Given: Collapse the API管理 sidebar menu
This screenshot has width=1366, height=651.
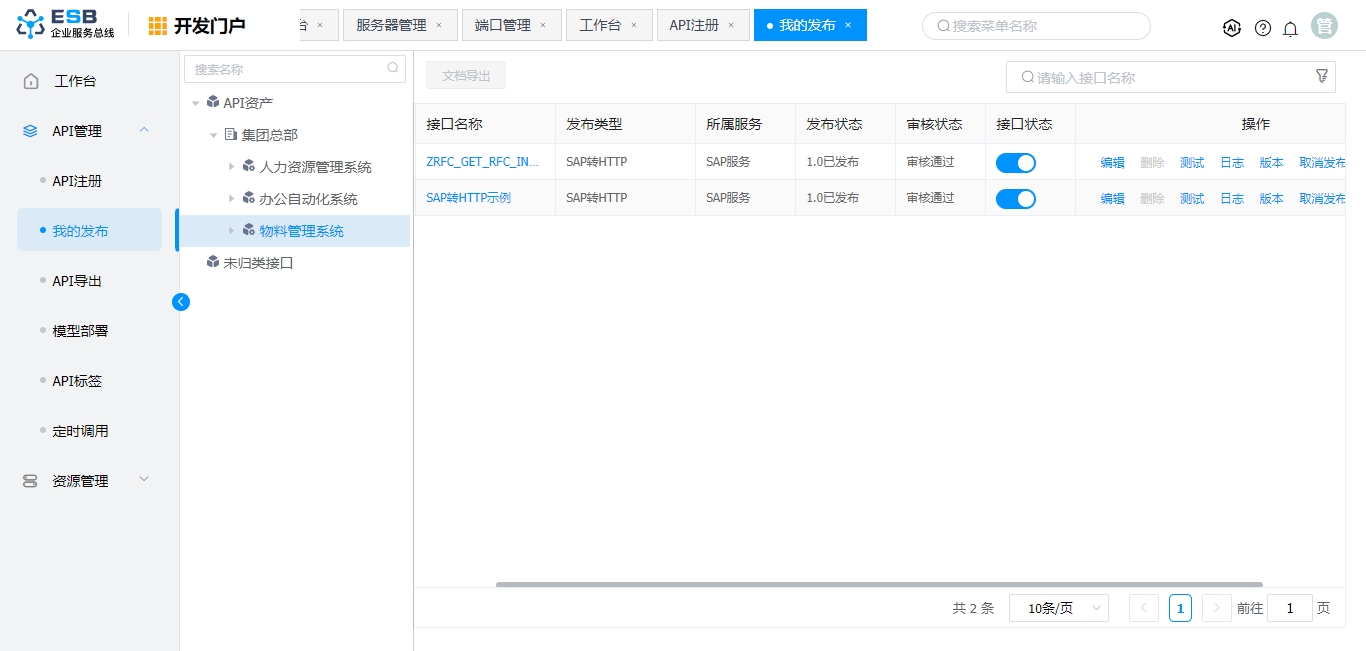Looking at the screenshot, I should point(144,130).
